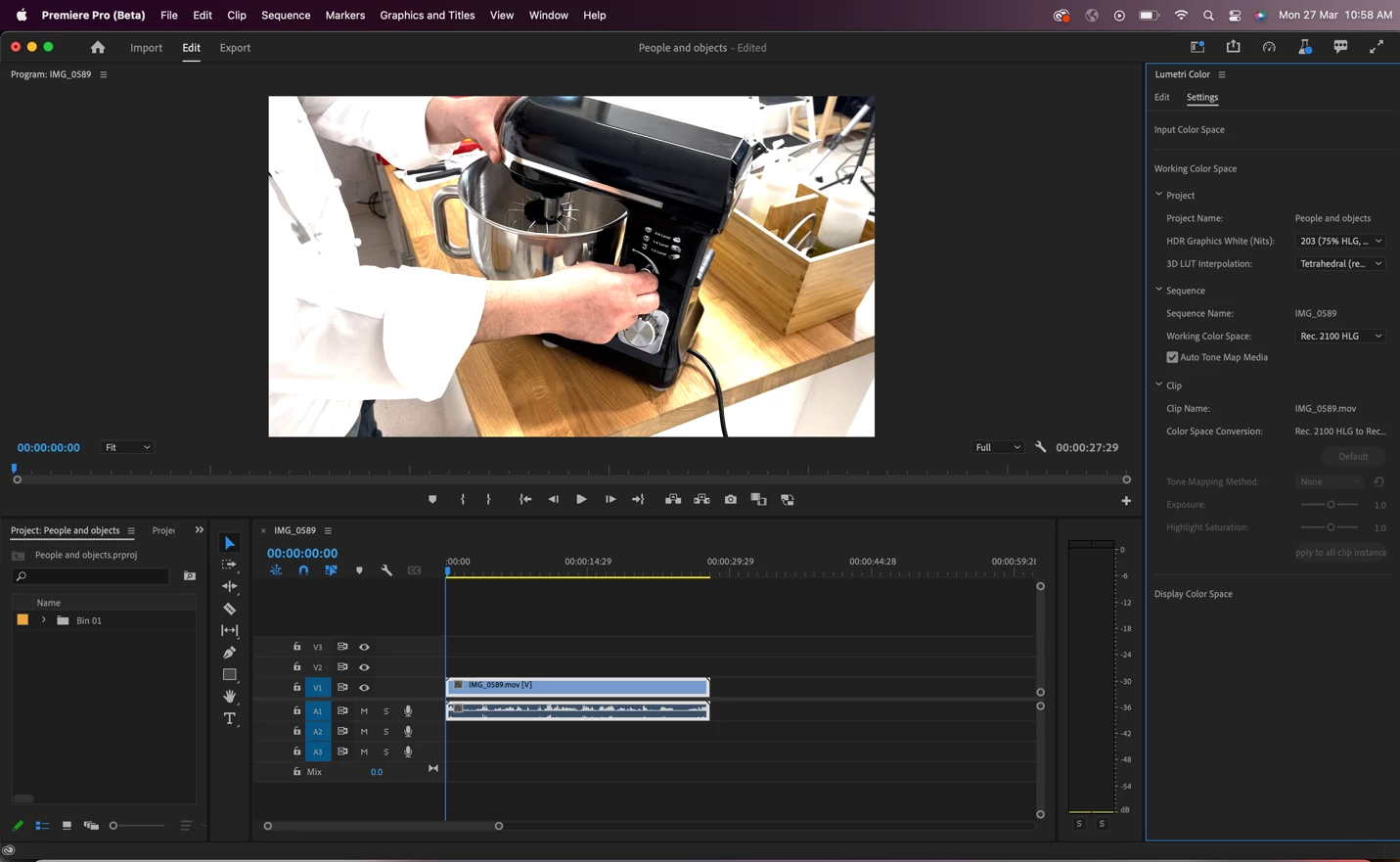Switch to the Export tab
1400x862 pixels.
point(235,48)
